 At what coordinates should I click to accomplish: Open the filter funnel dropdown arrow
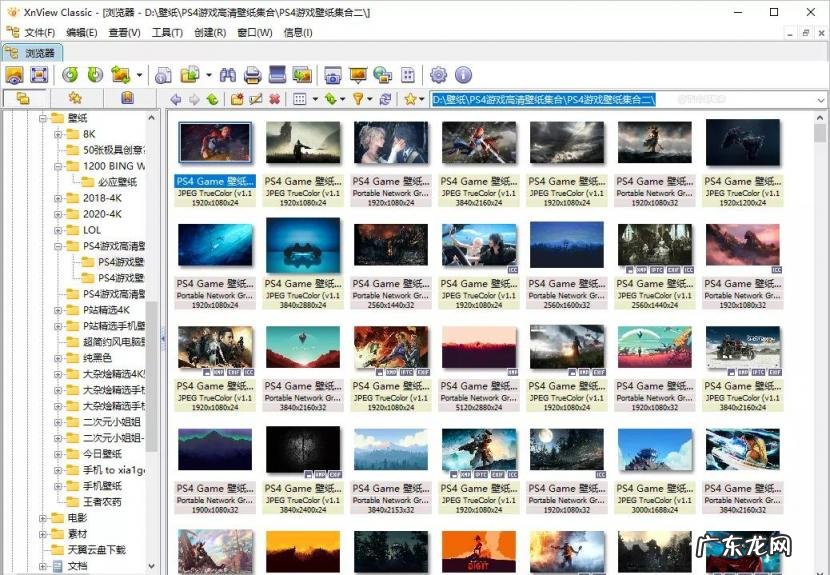pos(370,99)
